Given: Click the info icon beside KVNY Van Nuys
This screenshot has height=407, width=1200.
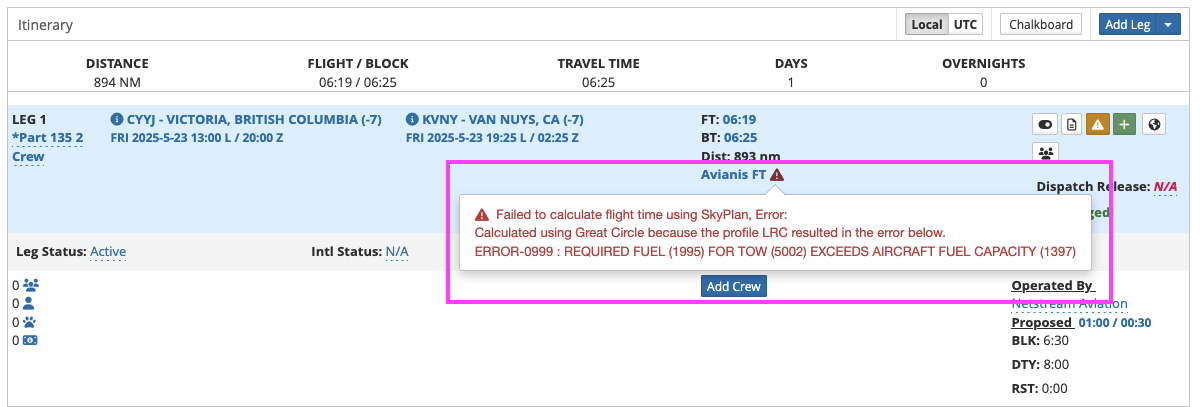Looking at the screenshot, I should tap(412, 119).
